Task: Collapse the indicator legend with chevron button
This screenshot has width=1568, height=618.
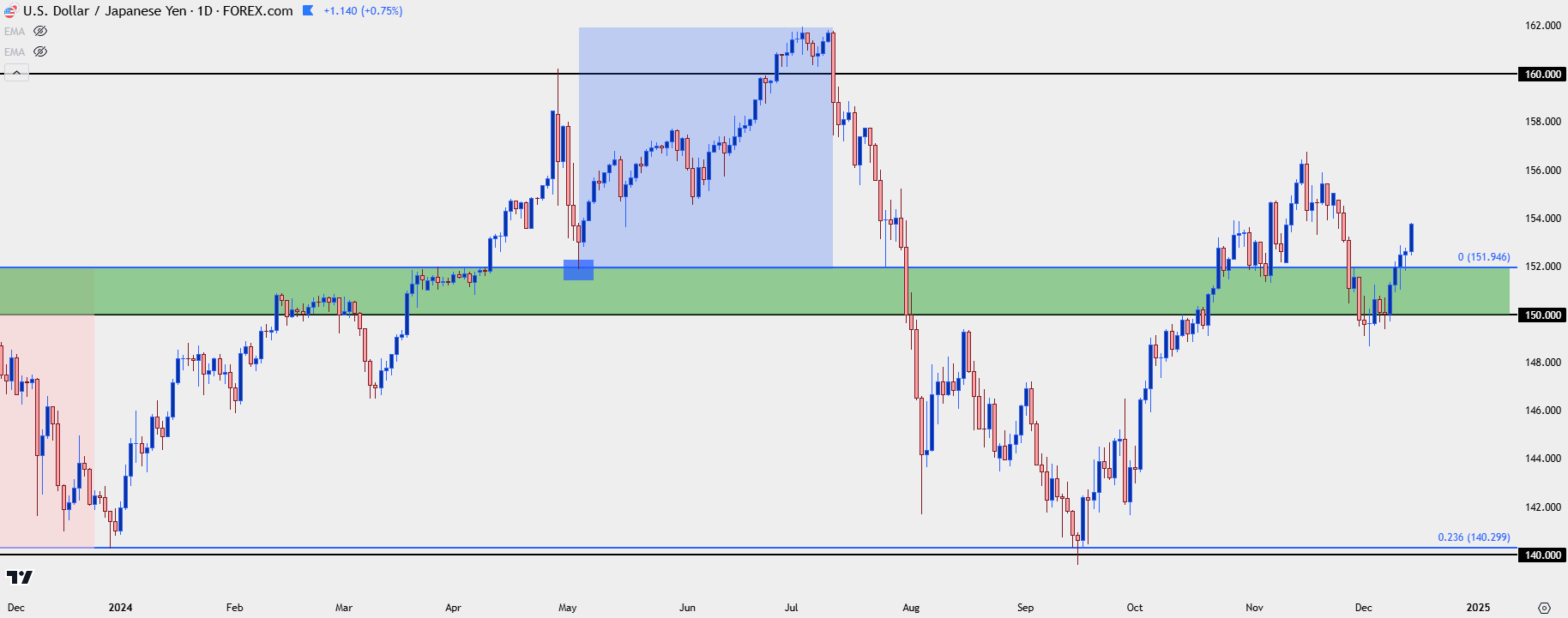Action: [16, 73]
